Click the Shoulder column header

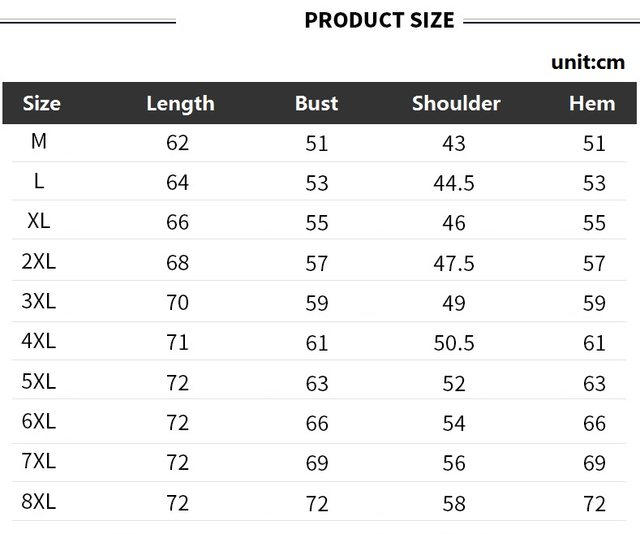pyautogui.click(x=456, y=103)
